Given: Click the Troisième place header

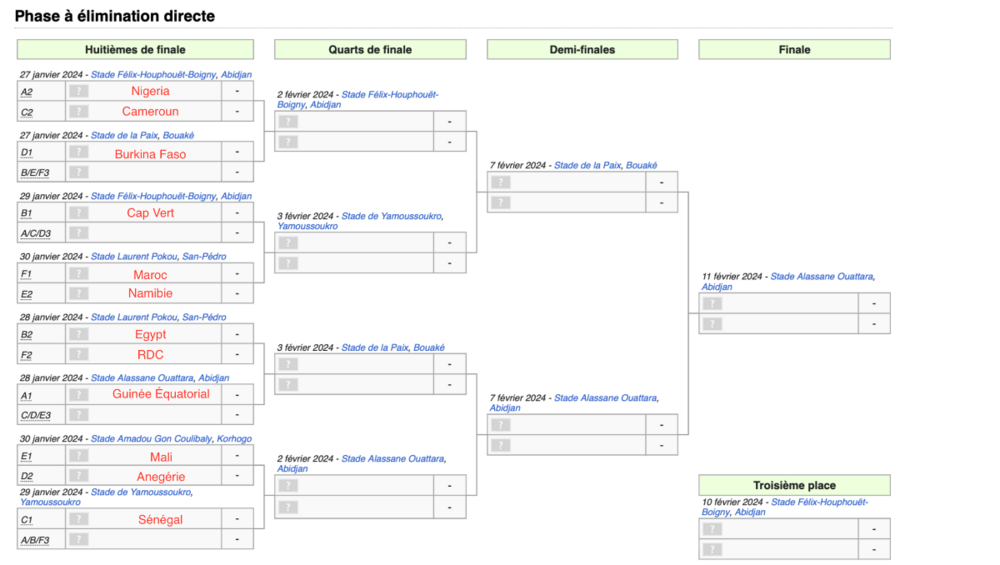Looking at the screenshot, I should click(x=794, y=485).
